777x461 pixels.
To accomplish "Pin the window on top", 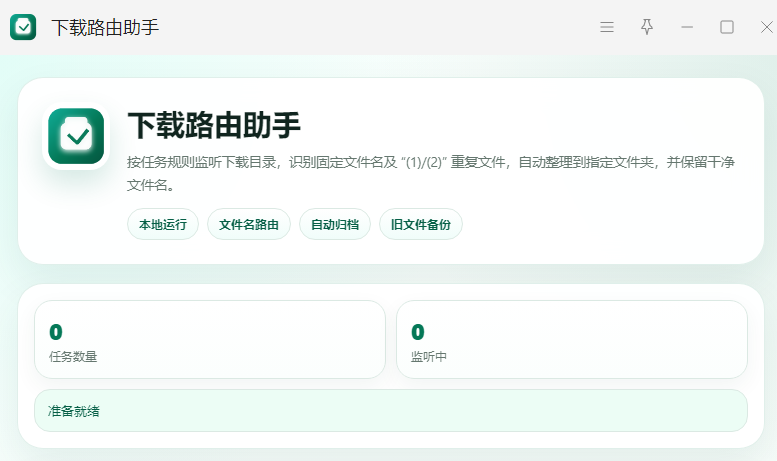I will pyautogui.click(x=647, y=27).
